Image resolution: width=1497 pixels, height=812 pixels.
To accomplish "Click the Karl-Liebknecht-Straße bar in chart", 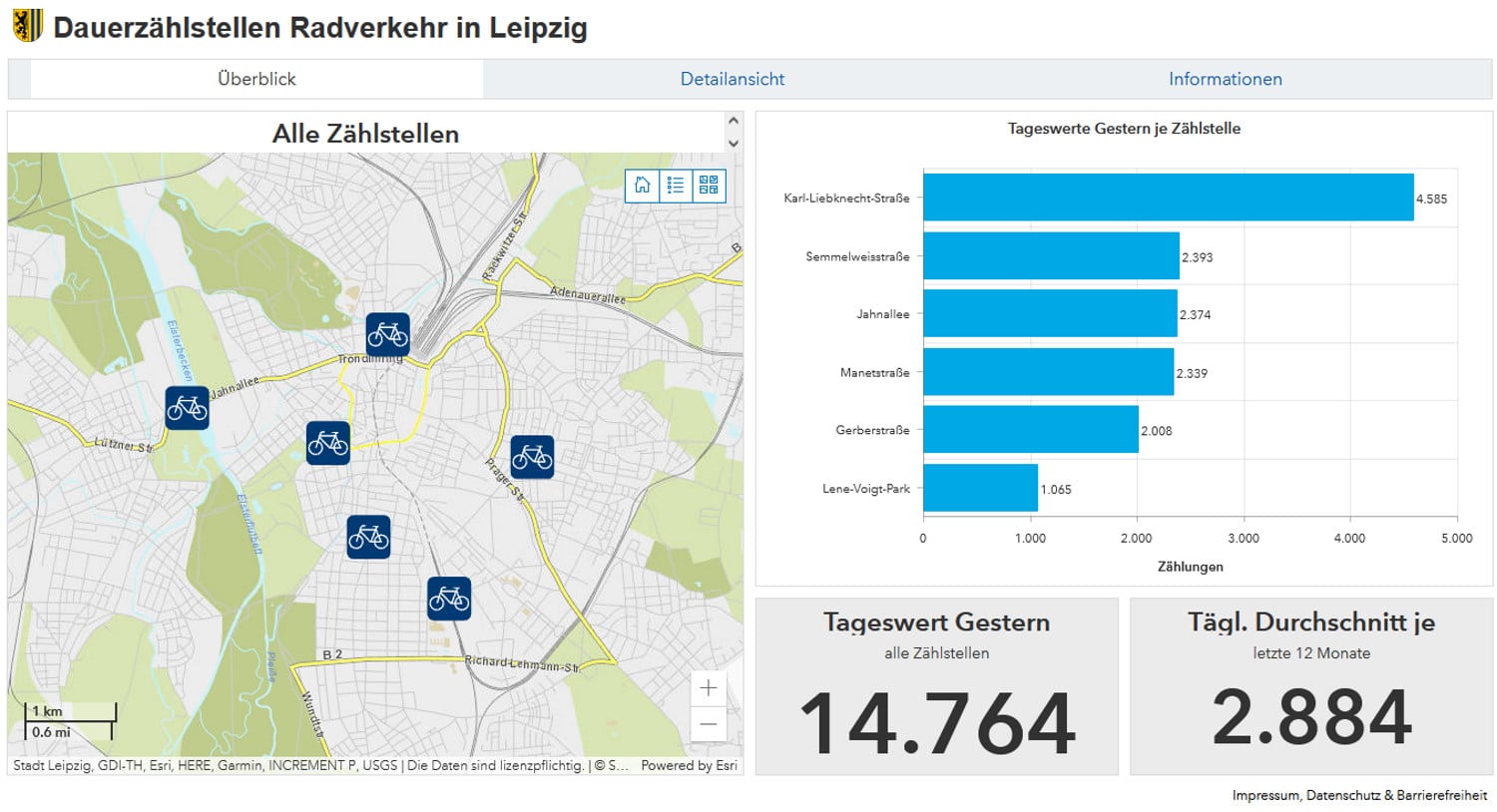I will 1168,198.
